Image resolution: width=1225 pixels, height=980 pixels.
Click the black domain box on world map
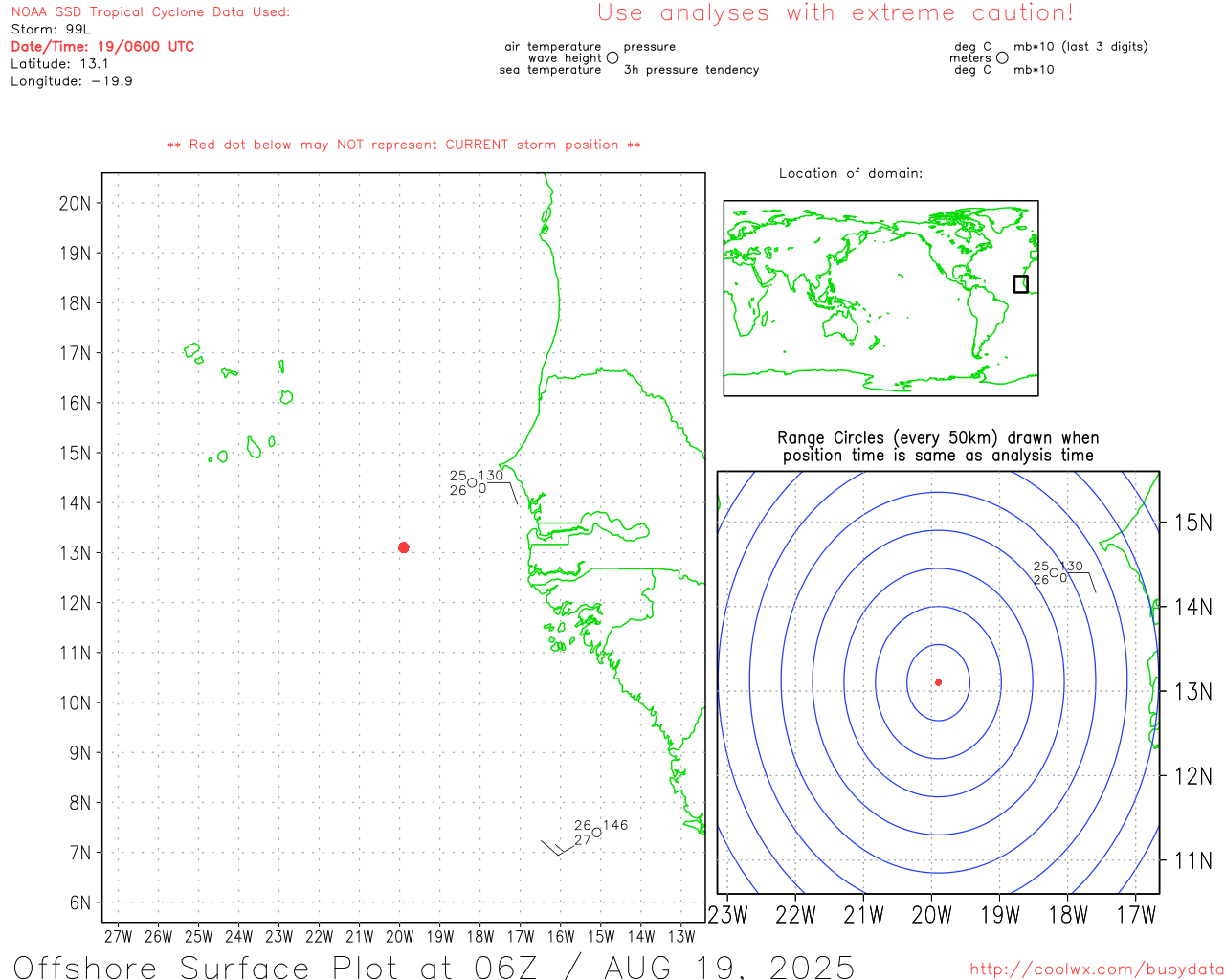1021,284
